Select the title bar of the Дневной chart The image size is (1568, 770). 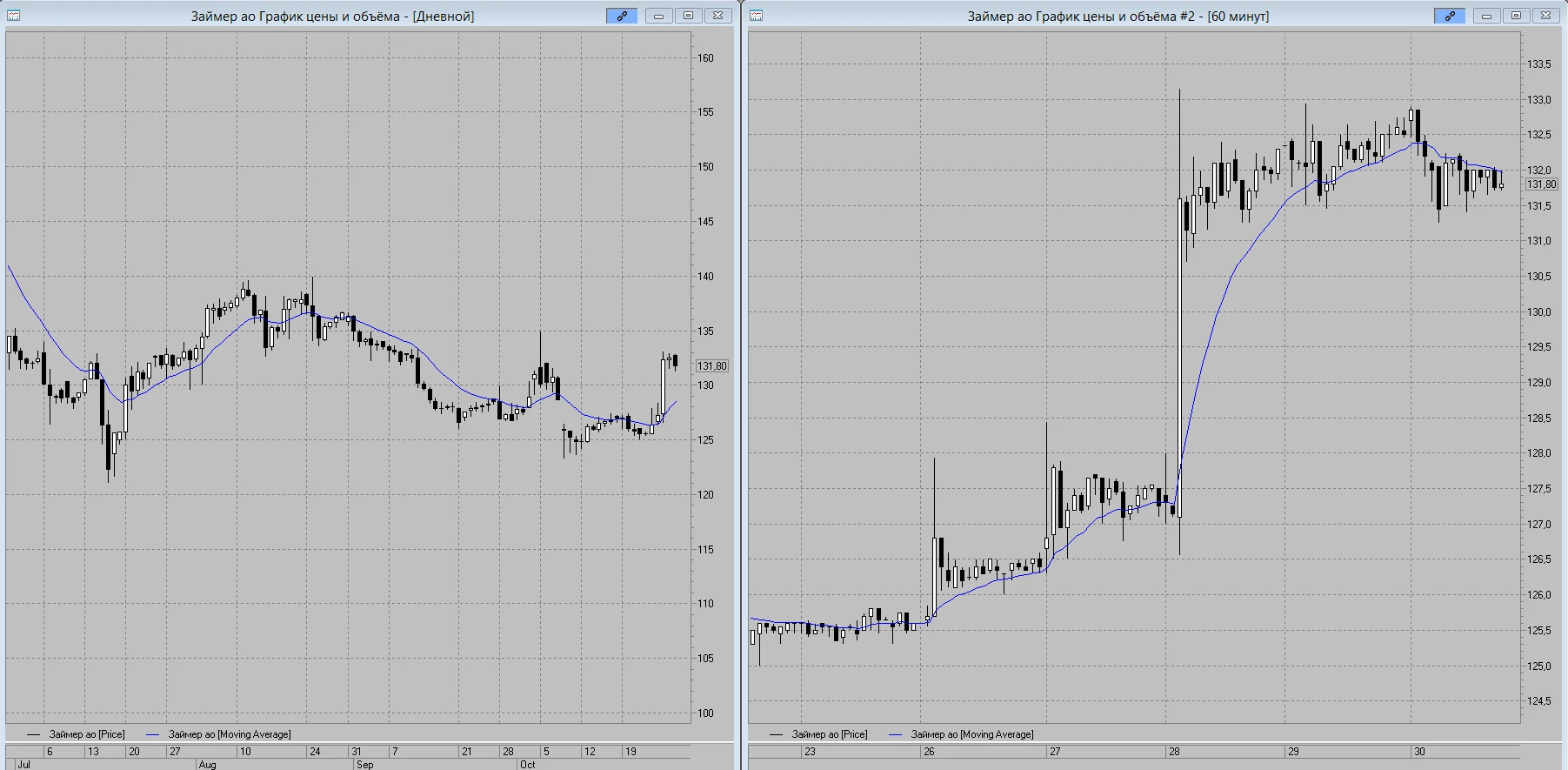pyautogui.click(x=333, y=16)
